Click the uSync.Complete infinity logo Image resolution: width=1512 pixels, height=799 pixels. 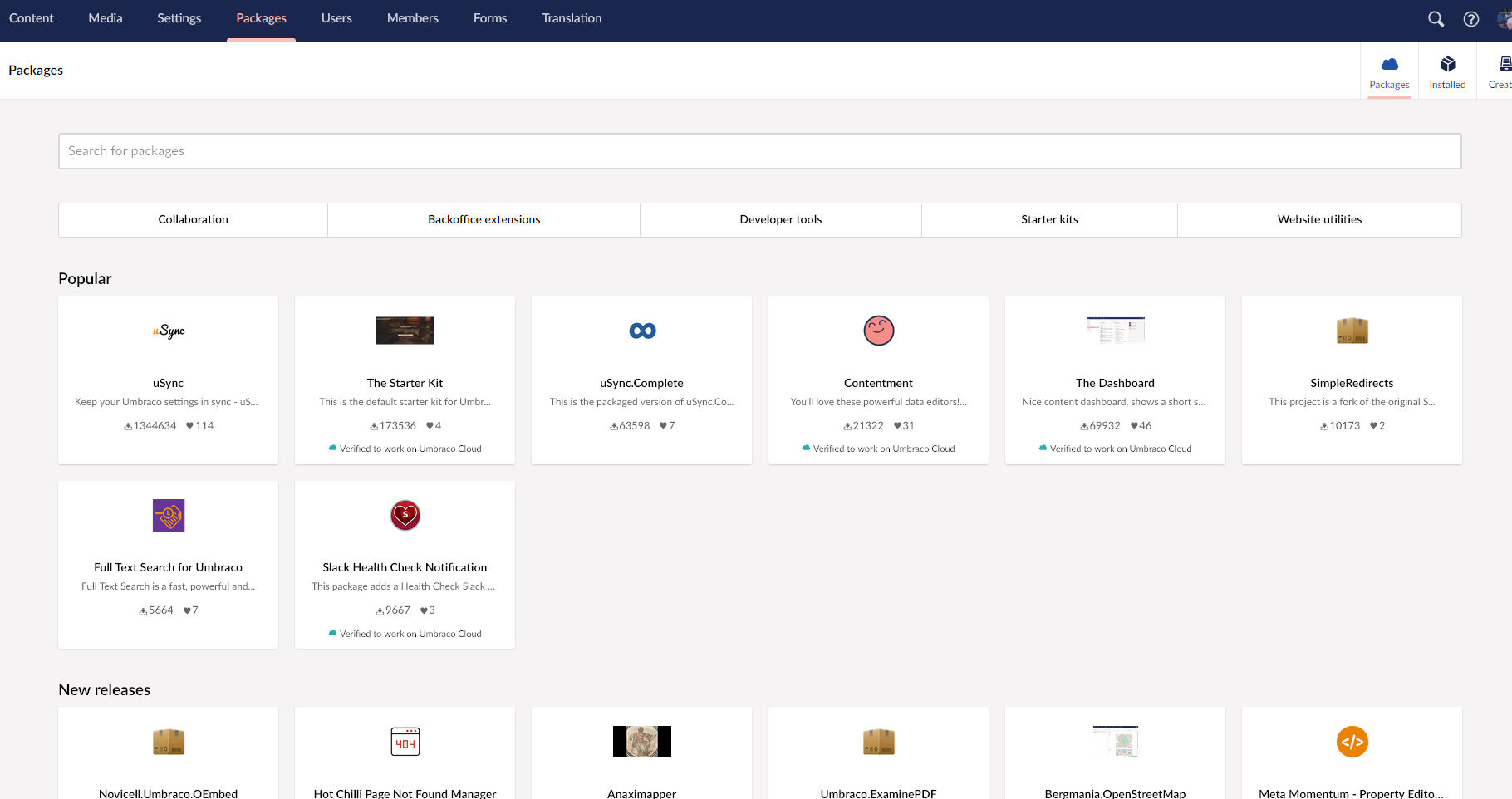[642, 331]
